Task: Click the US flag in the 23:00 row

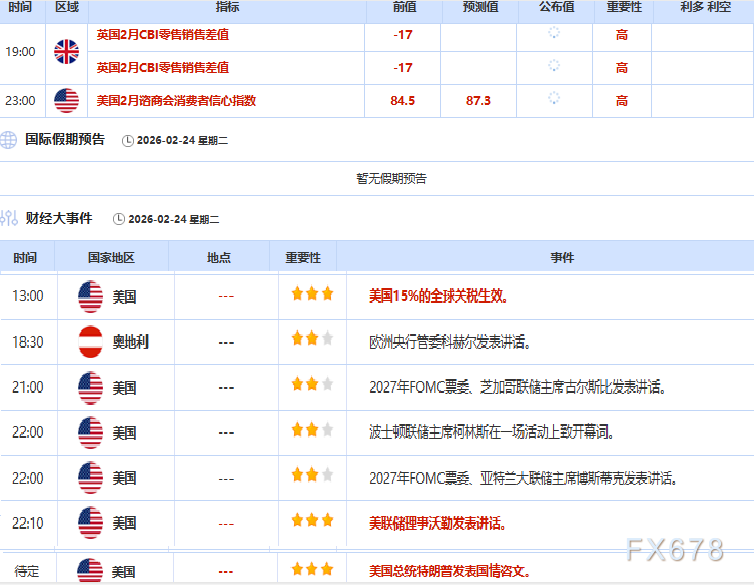Action: [x=66, y=100]
